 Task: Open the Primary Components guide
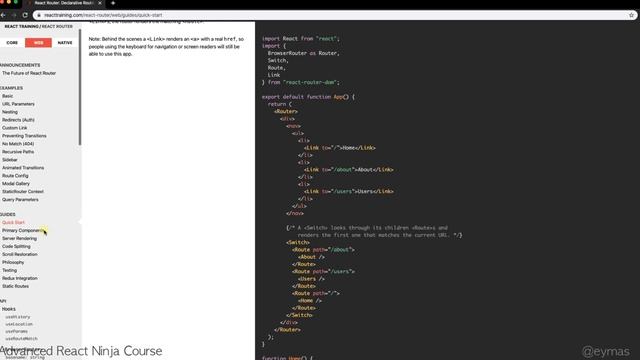point(23,230)
